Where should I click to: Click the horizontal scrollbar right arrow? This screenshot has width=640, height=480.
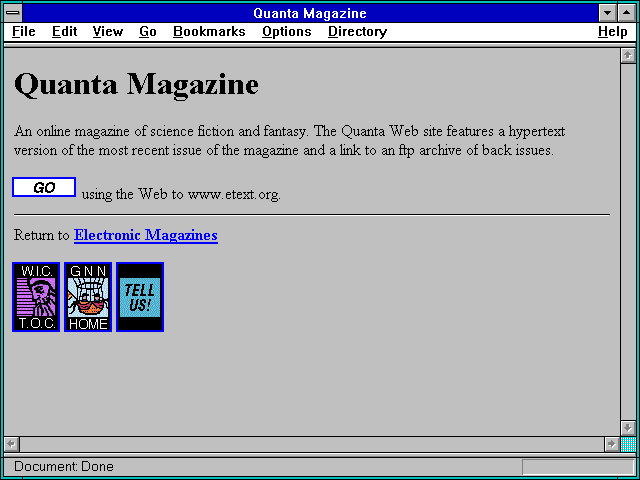tap(612, 444)
